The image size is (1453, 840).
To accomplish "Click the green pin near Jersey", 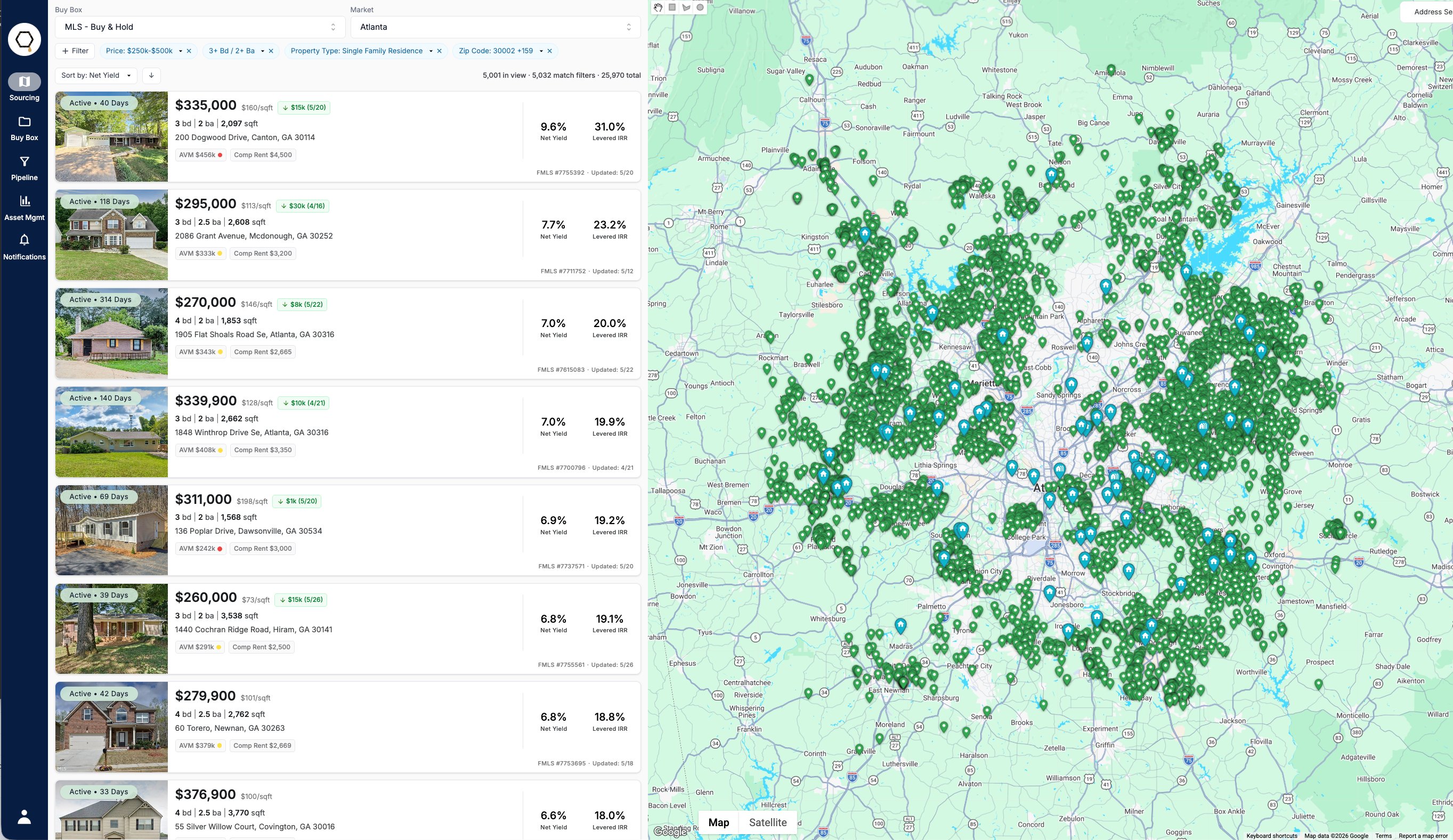I will point(1287,507).
